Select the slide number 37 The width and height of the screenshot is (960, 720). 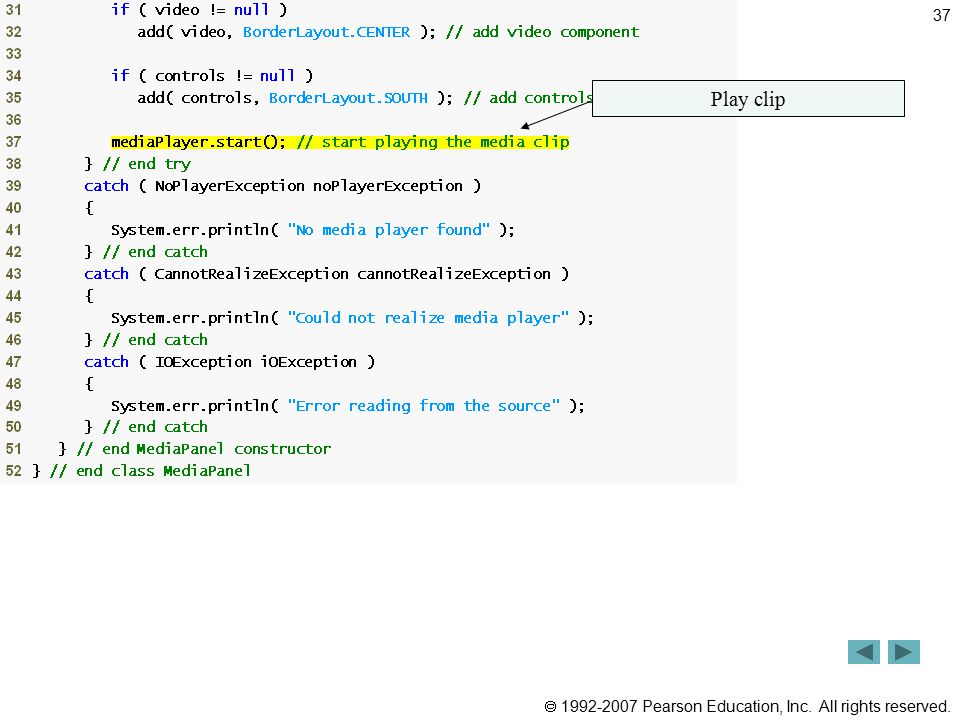point(941,15)
